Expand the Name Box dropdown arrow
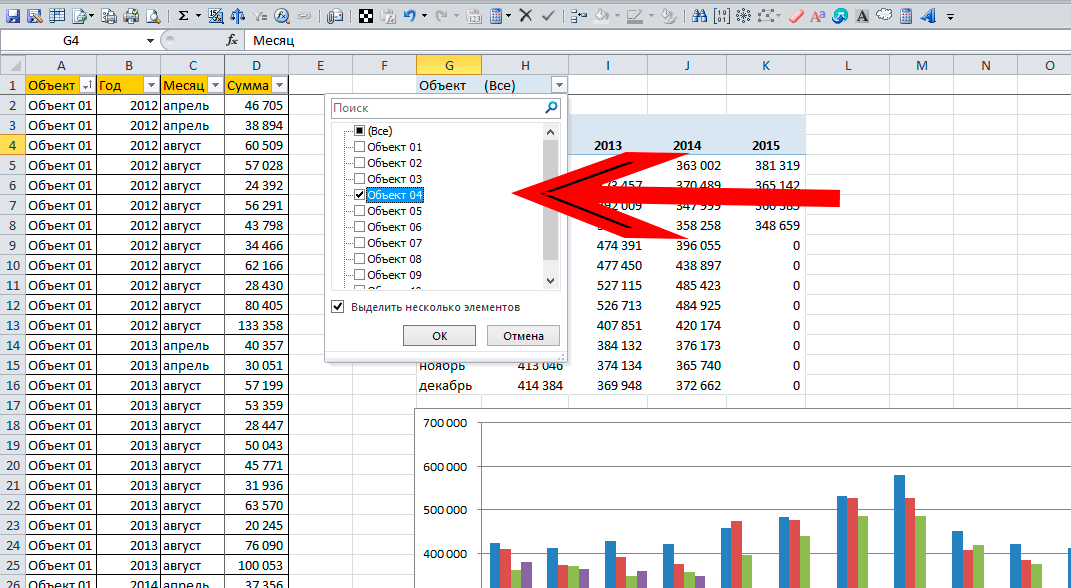The width and height of the screenshot is (1071, 588). click(150, 41)
